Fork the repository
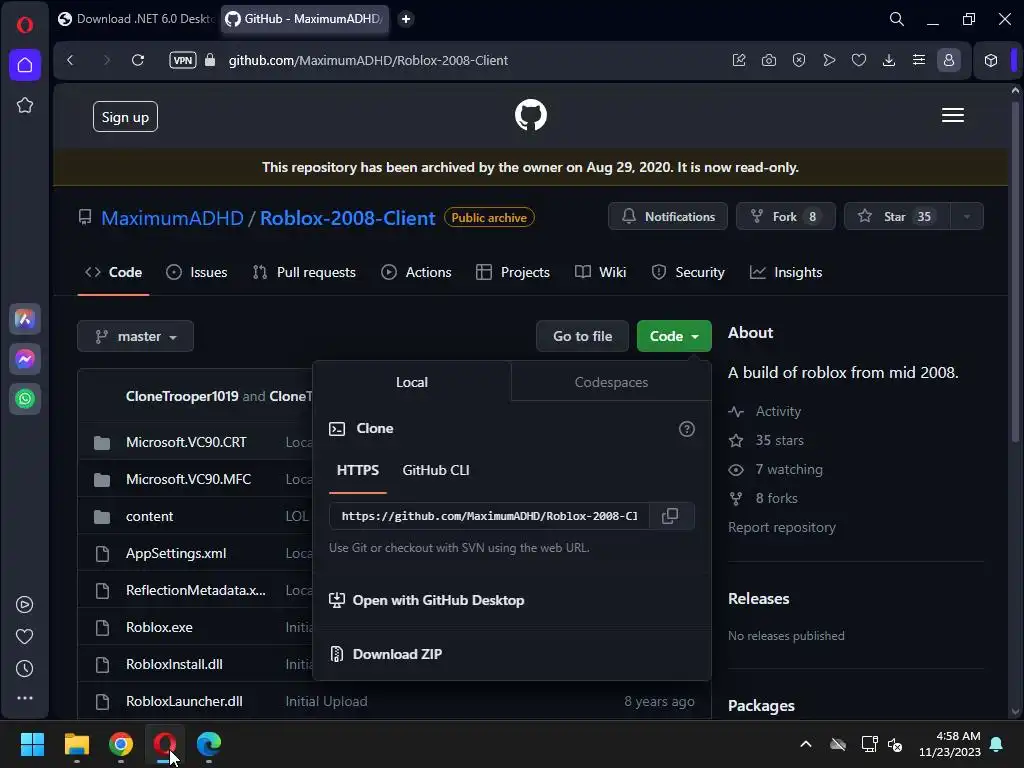1024x768 pixels. [x=786, y=216]
